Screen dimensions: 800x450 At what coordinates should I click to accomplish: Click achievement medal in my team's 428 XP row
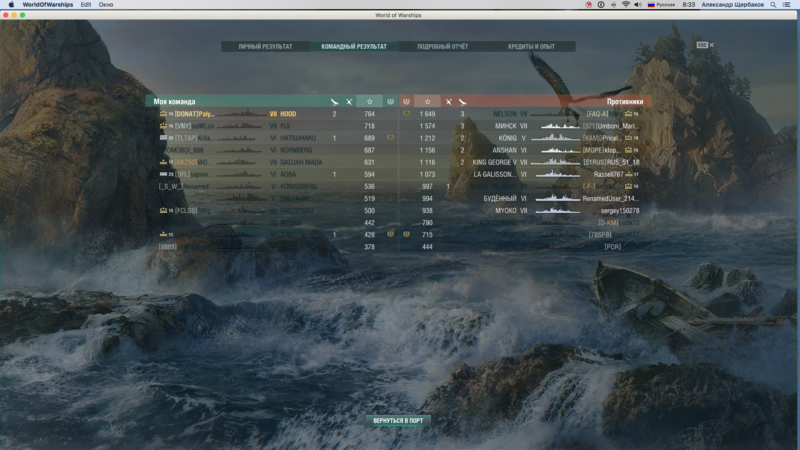[x=390, y=234]
